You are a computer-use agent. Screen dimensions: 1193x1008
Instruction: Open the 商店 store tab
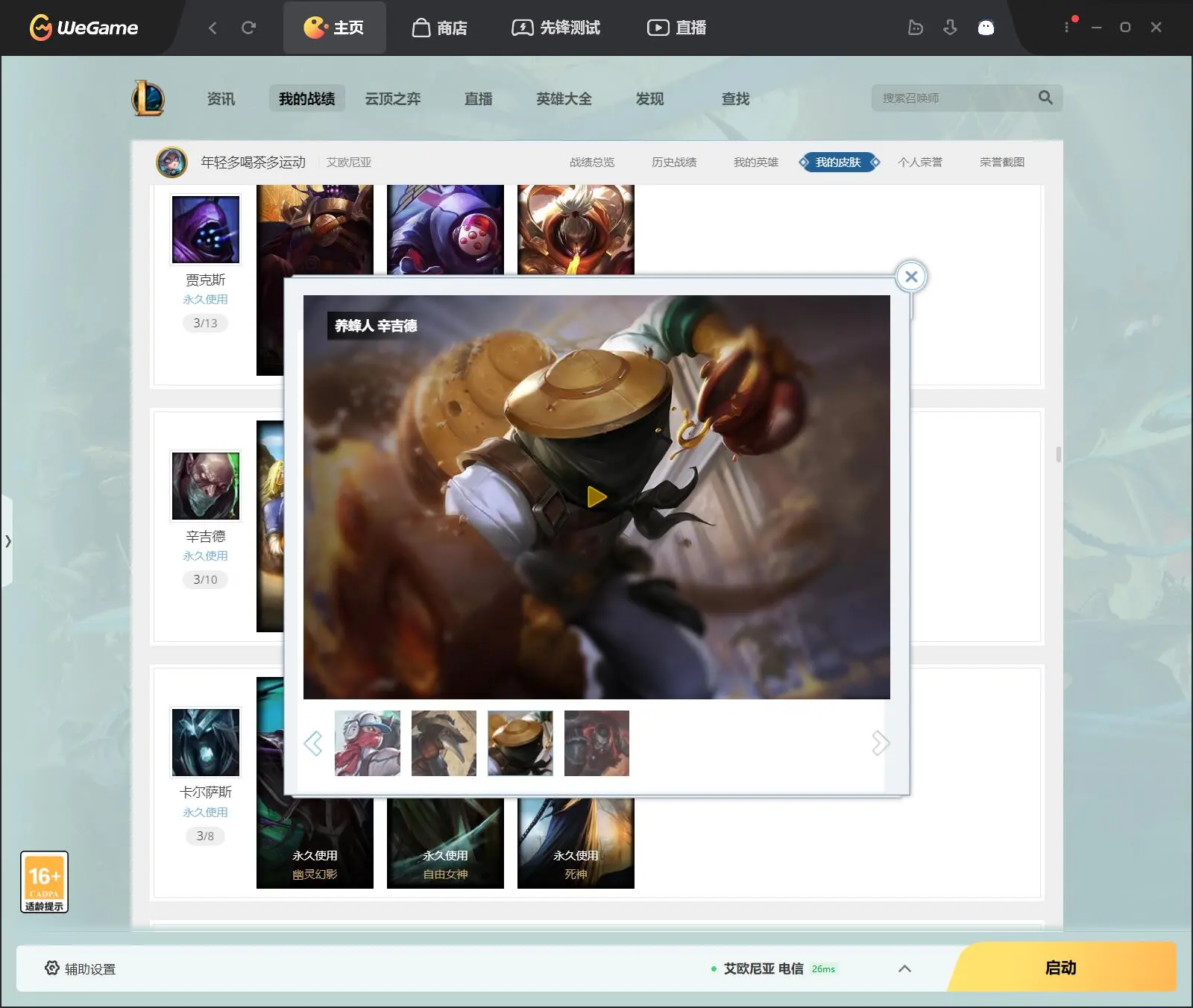pos(440,28)
